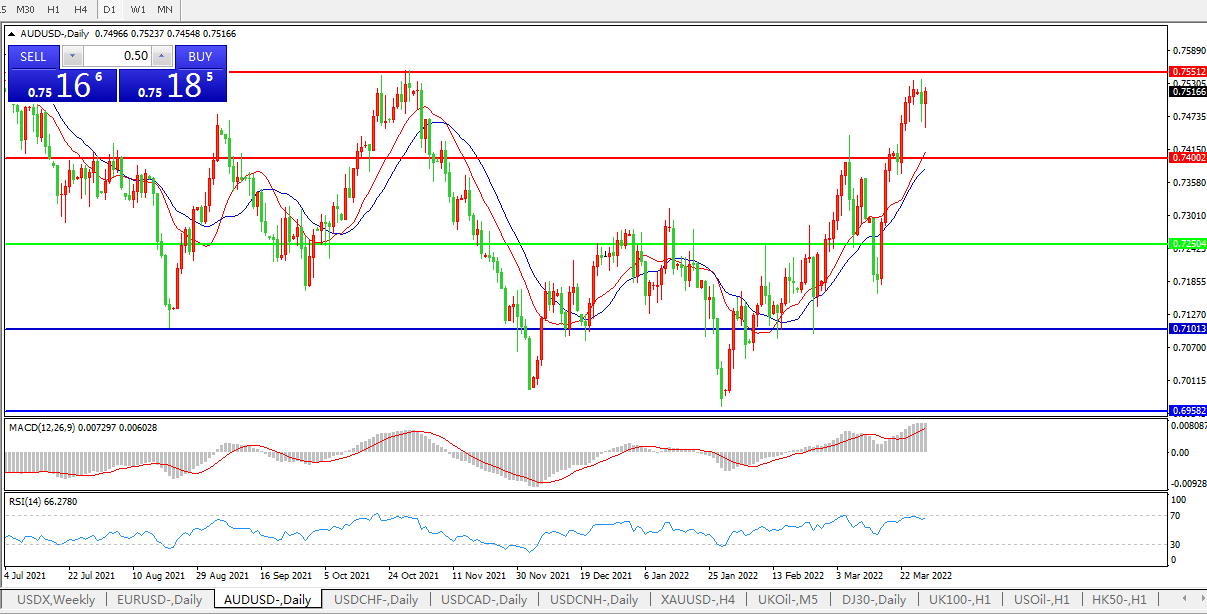Switch to the EURUSD-,Daily tab
Image resolution: width=1207 pixels, height=614 pixels.
(159, 600)
